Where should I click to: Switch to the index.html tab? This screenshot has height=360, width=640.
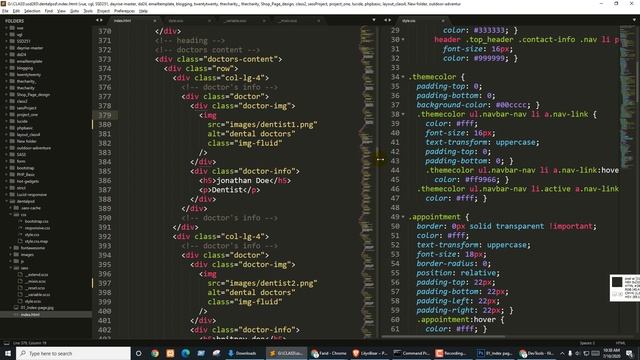(122, 20)
